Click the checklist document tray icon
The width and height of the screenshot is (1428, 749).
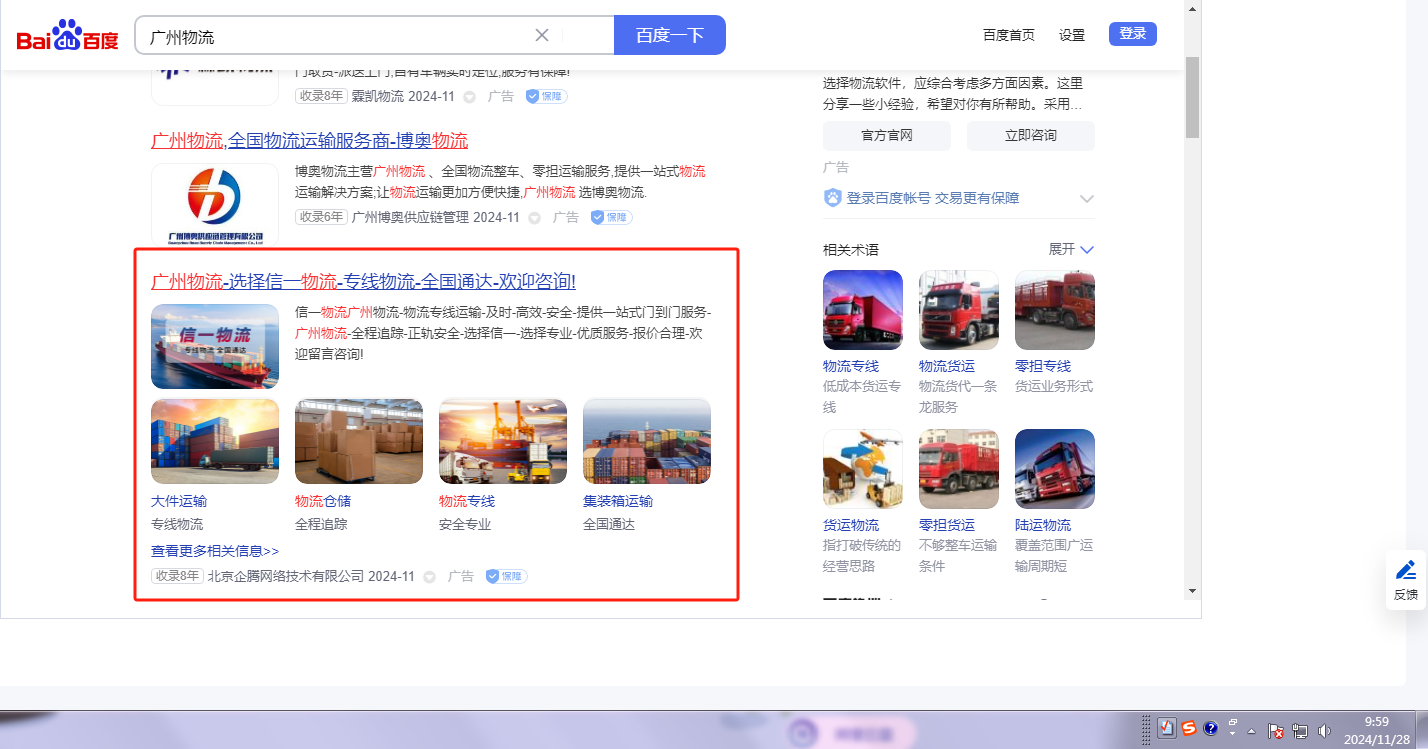click(1166, 728)
